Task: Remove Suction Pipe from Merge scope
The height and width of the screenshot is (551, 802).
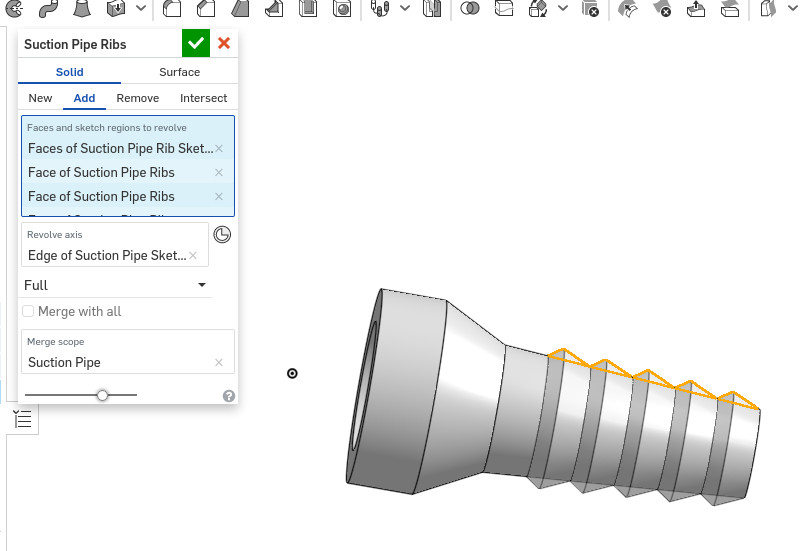Action: click(x=219, y=362)
